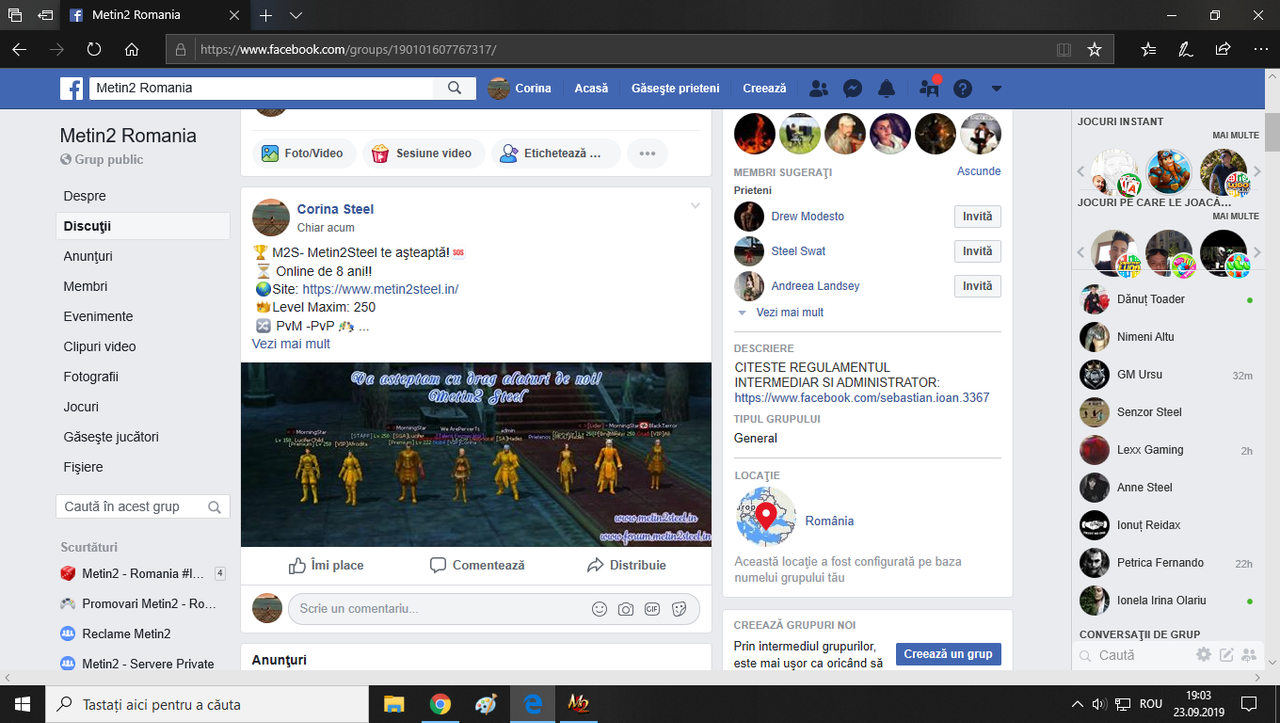The width and height of the screenshot is (1280, 723).
Task: Open the tab list chevron dropdown
Action: [x=296, y=16]
